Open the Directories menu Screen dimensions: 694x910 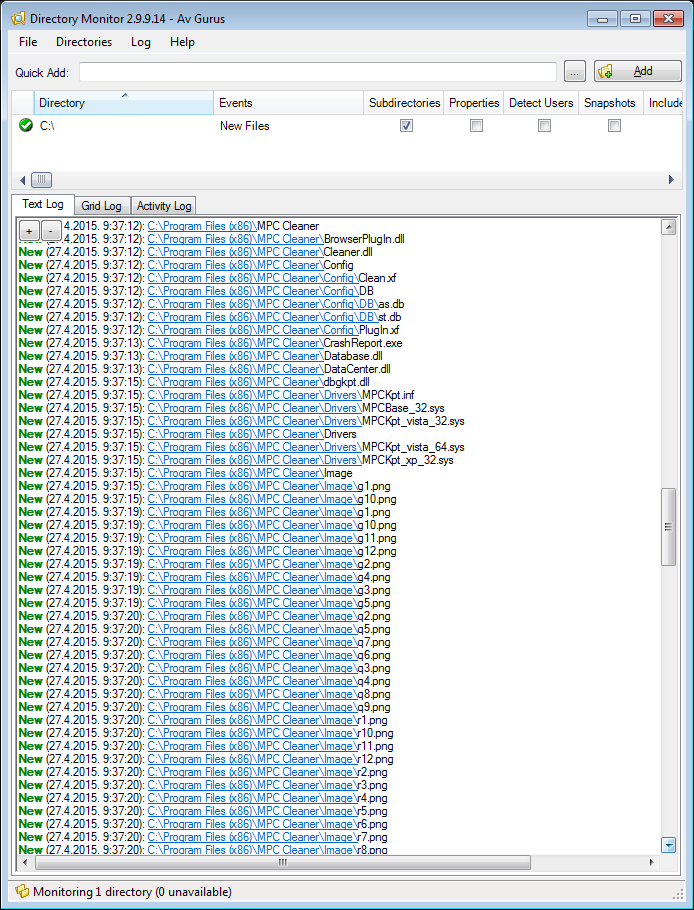tap(84, 42)
